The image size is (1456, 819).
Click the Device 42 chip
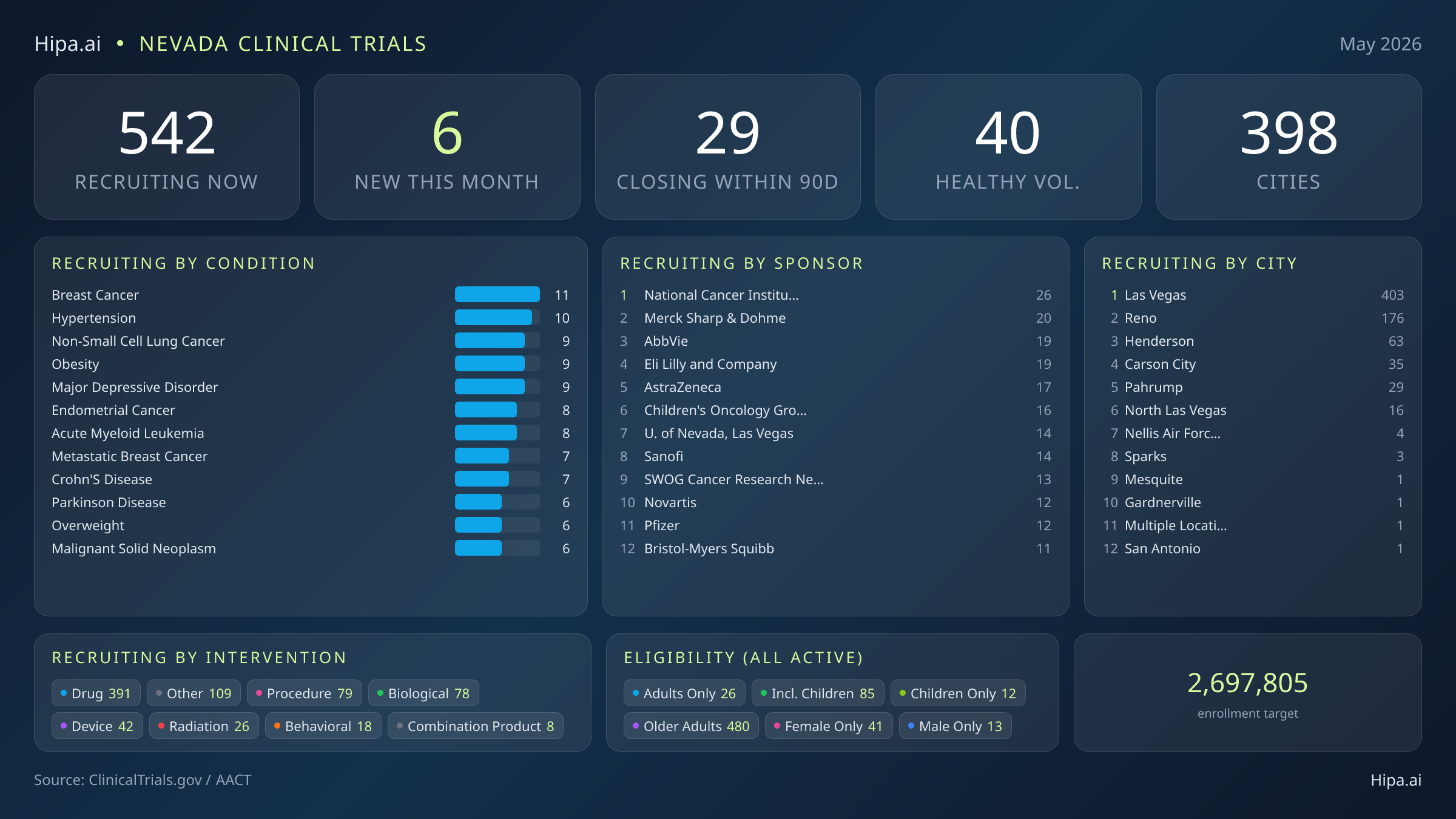(x=97, y=726)
